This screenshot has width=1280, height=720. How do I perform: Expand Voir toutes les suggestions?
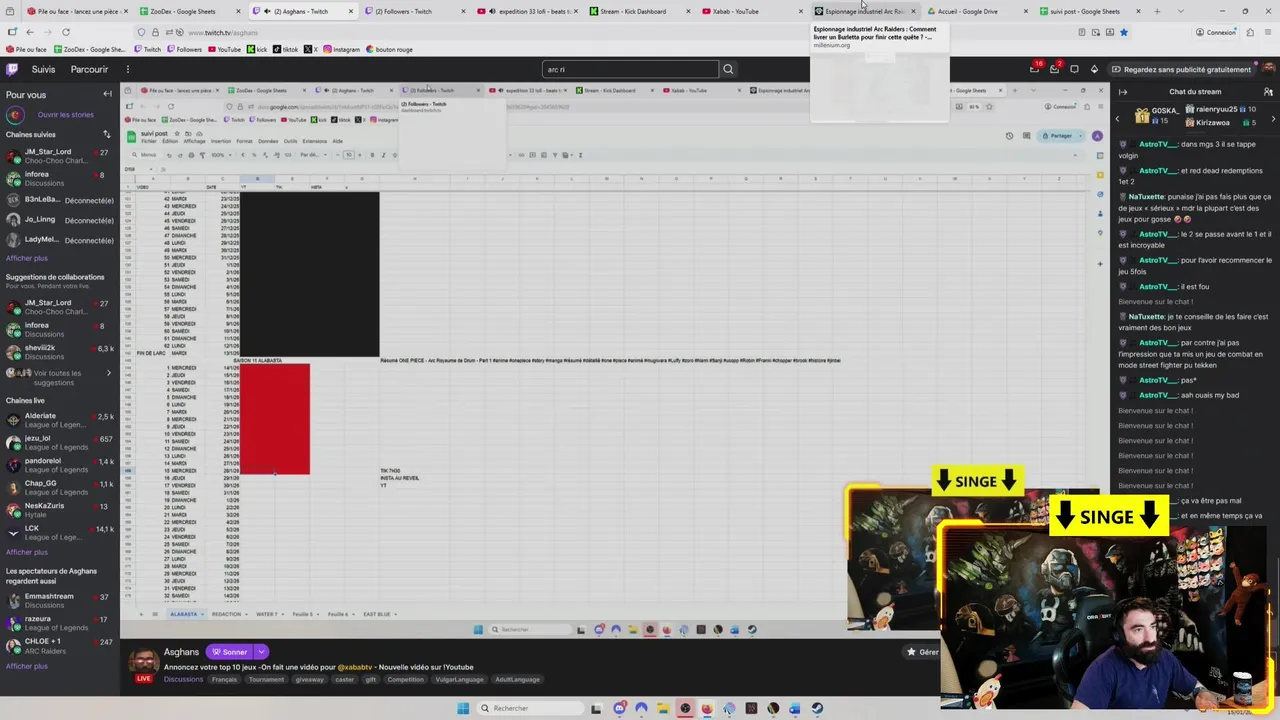click(x=60, y=377)
